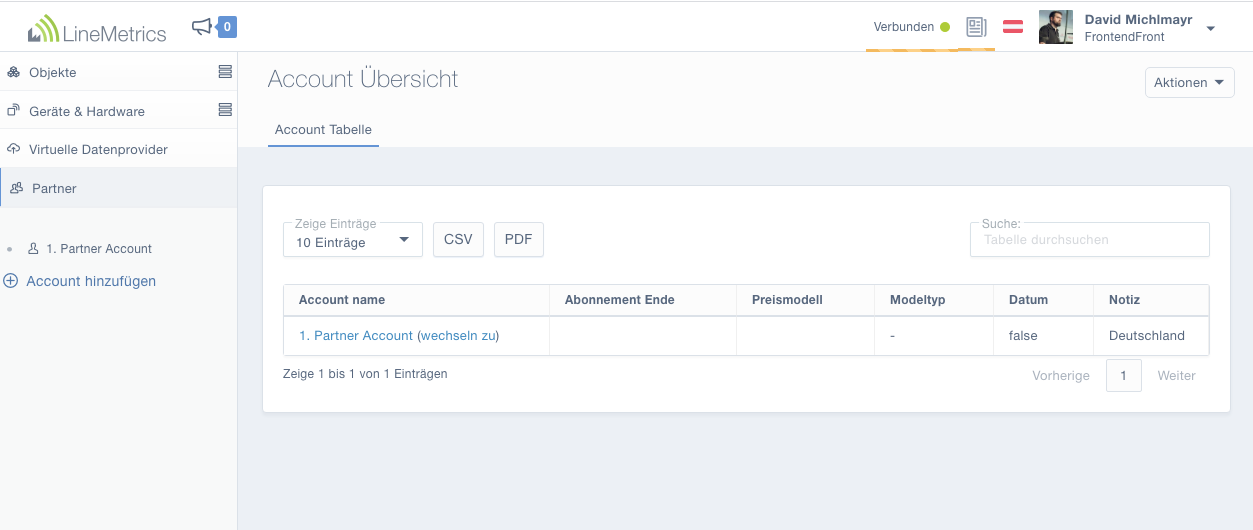Click the plus icon for Account hinzufügen
Image resolution: width=1253 pixels, height=530 pixels.
click(x=11, y=281)
